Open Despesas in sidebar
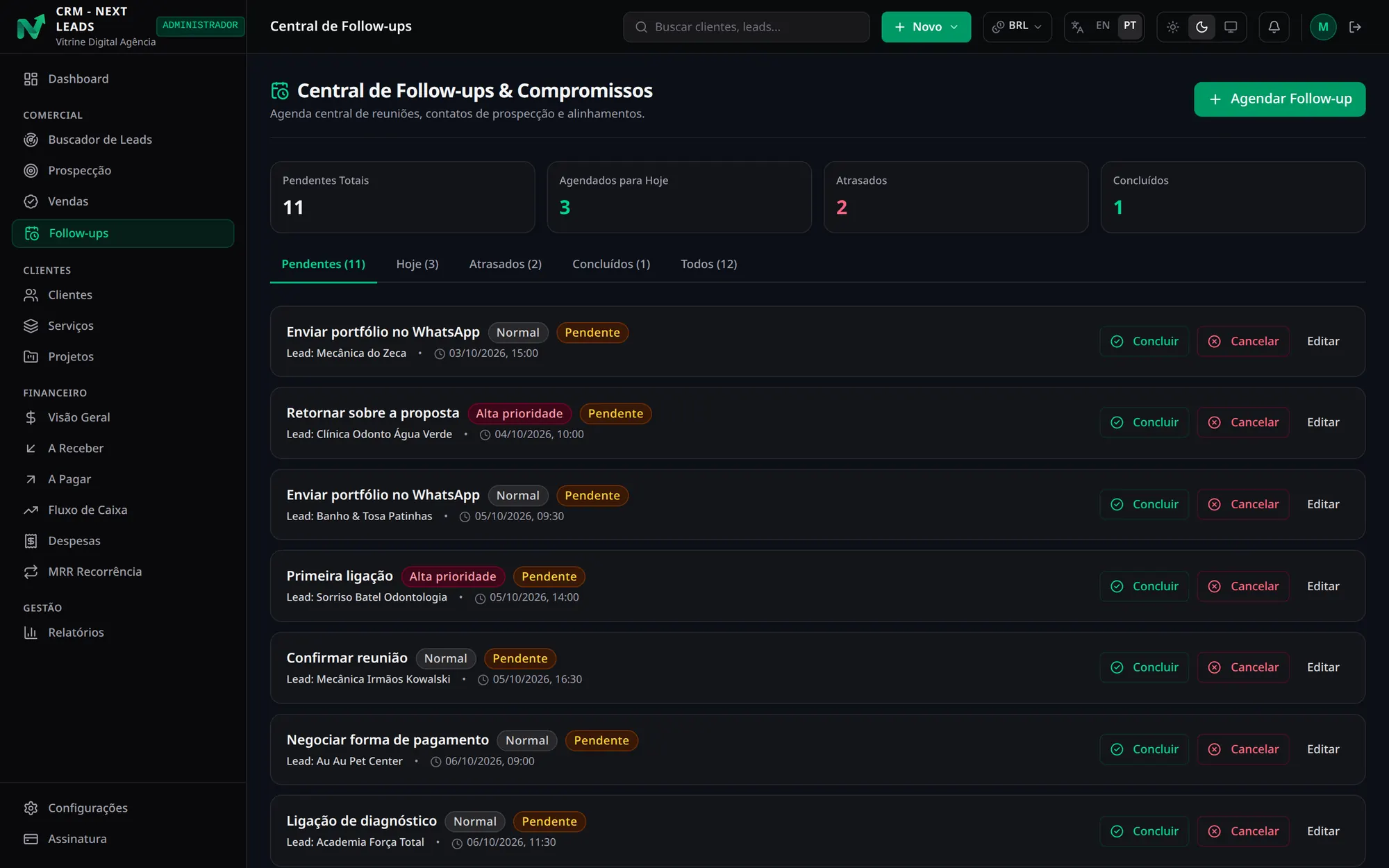1389x868 pixels. (123, 541)
